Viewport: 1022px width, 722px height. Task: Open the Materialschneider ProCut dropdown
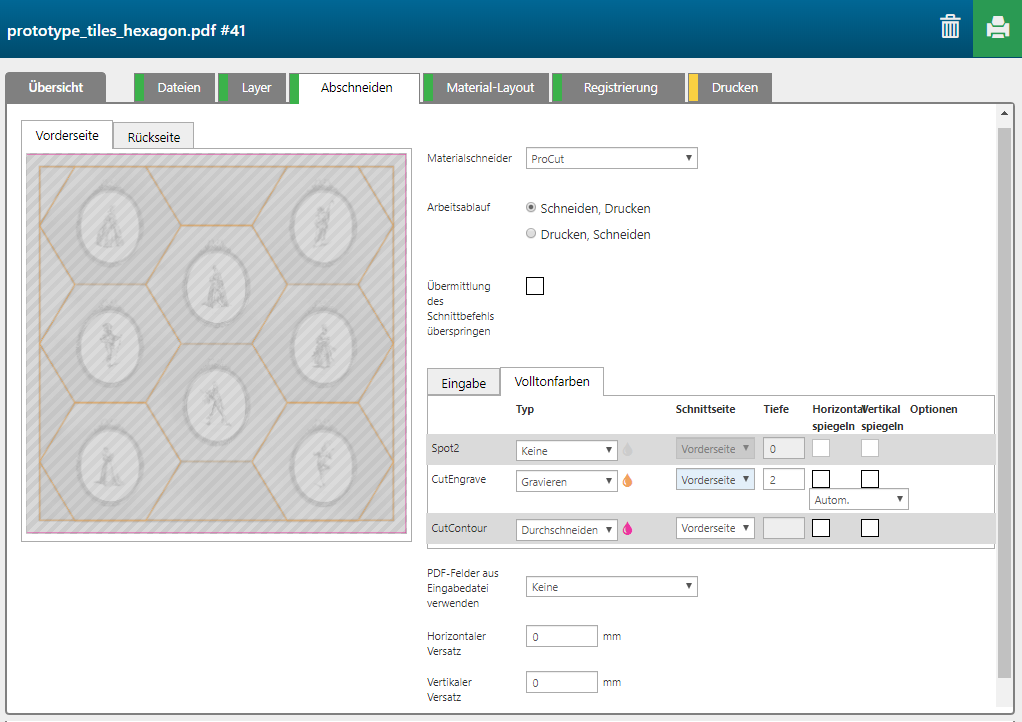click(611, 159)
